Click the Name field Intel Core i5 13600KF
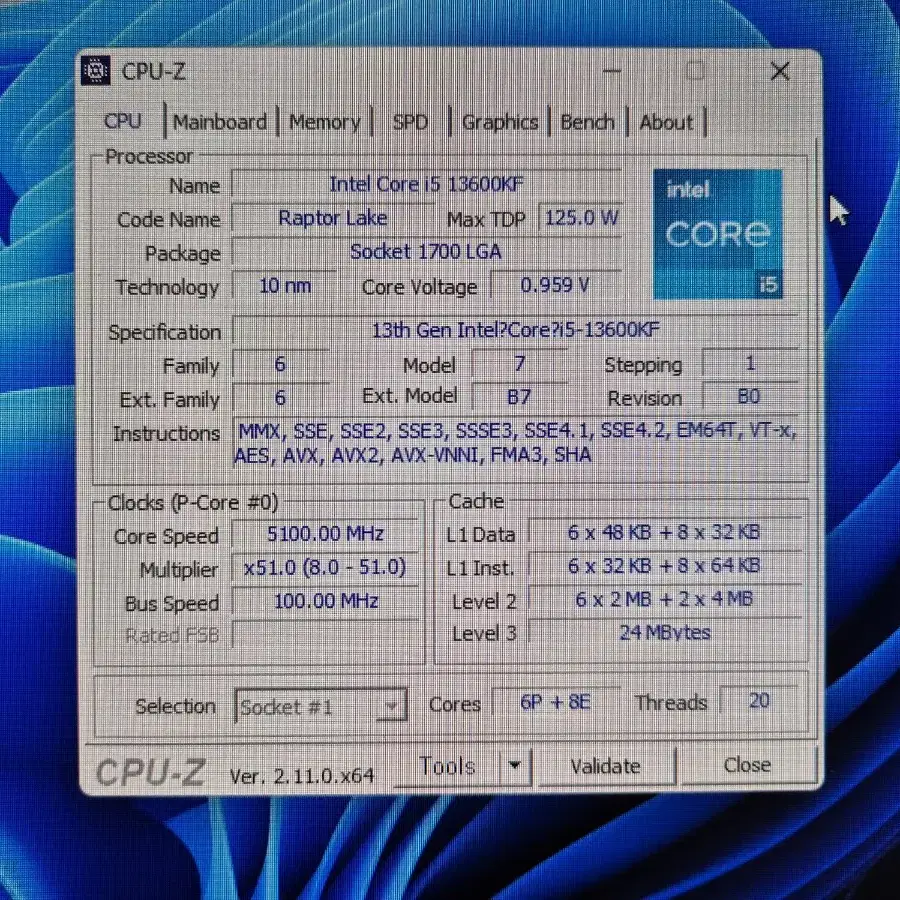 pyautogui.click(x=426, y=184)
